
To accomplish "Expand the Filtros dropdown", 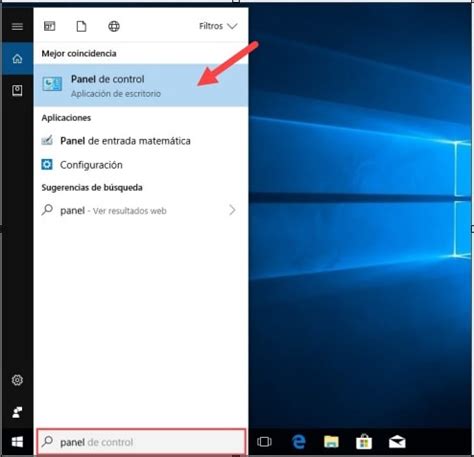I will click(218, 26).
